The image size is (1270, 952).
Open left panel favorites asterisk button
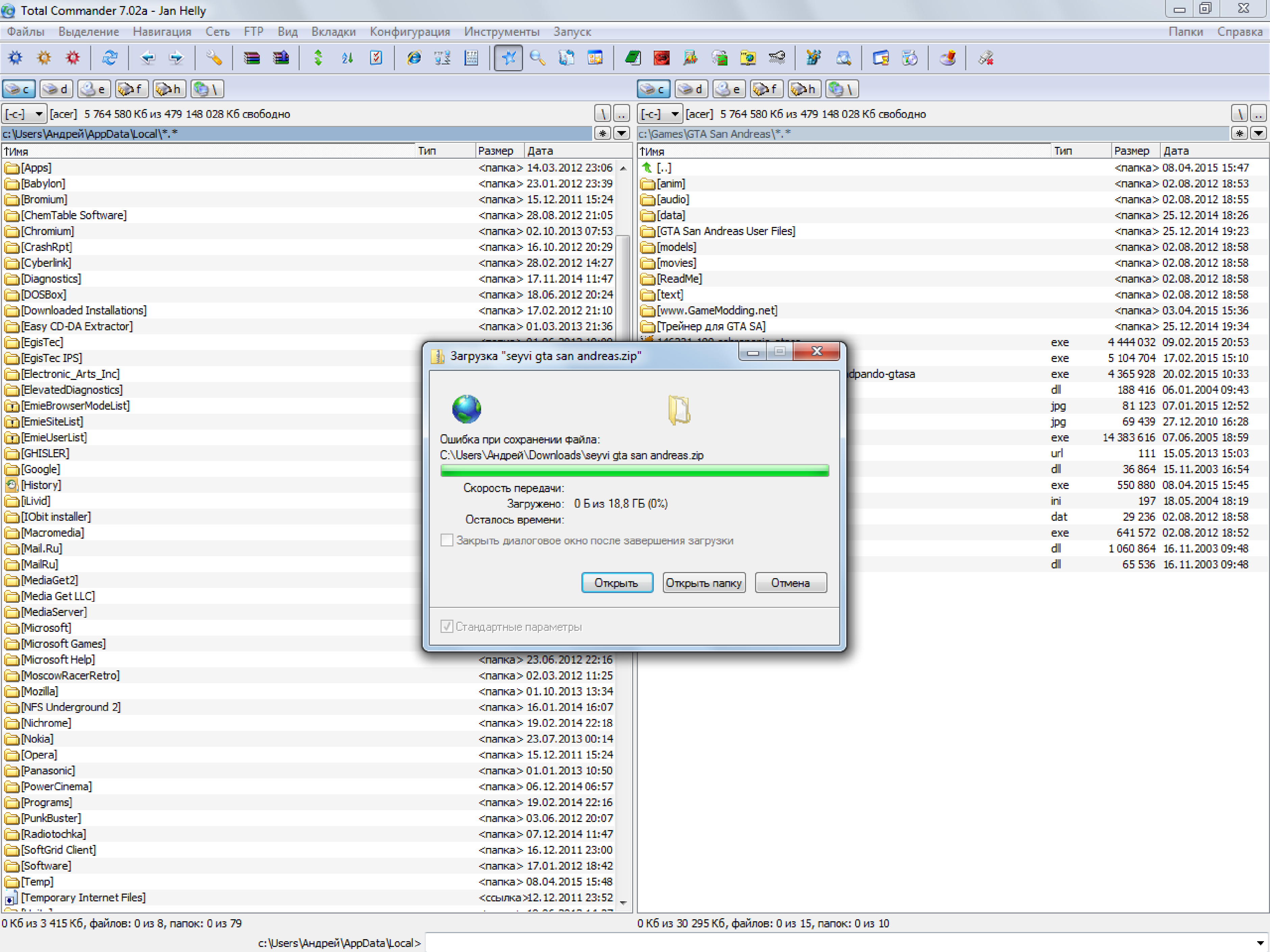pos(602,134)
